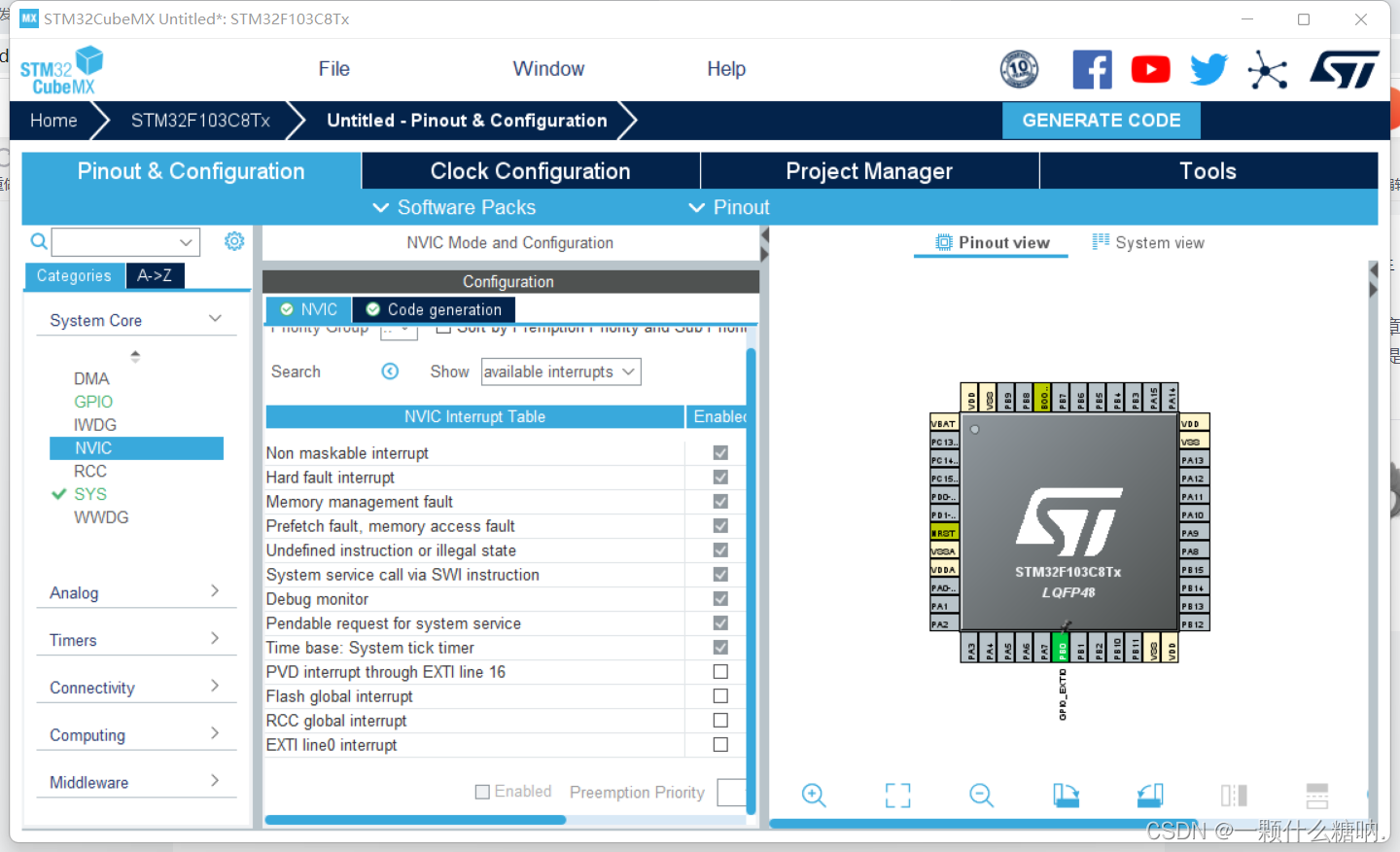1400x852 pixels.
Task: Click the VBAT pin on chip
Action: (x=944, y=423)
